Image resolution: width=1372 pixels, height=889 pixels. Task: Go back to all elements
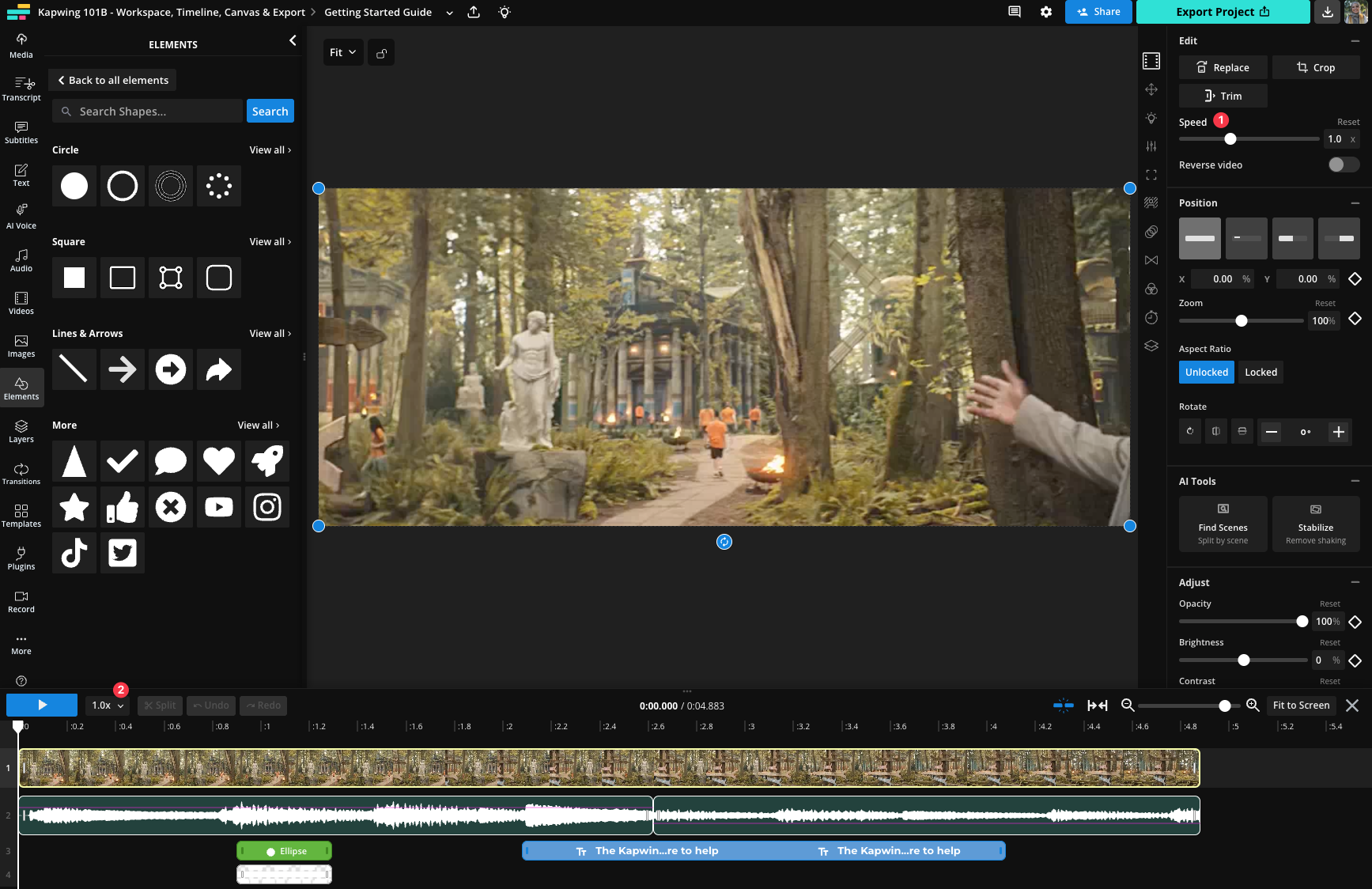coord(113,80)
